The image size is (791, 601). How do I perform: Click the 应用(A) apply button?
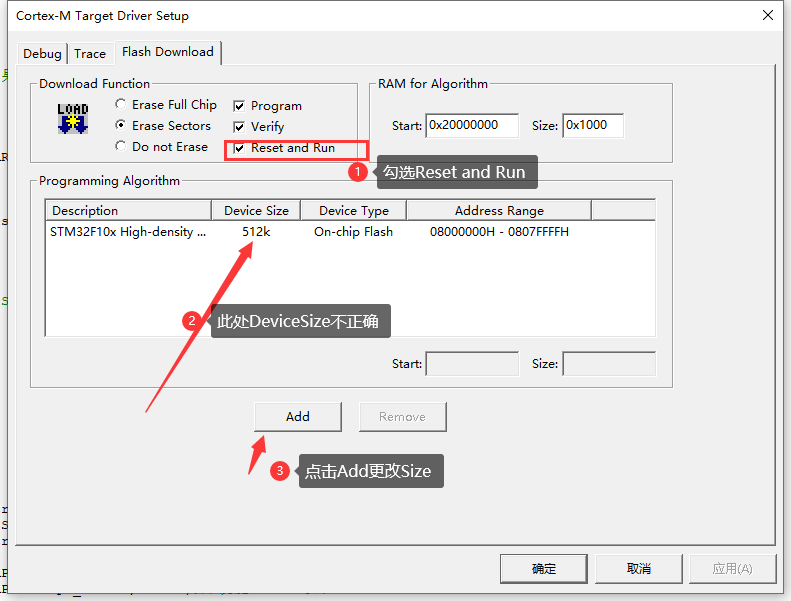click(x=732, y=569)
